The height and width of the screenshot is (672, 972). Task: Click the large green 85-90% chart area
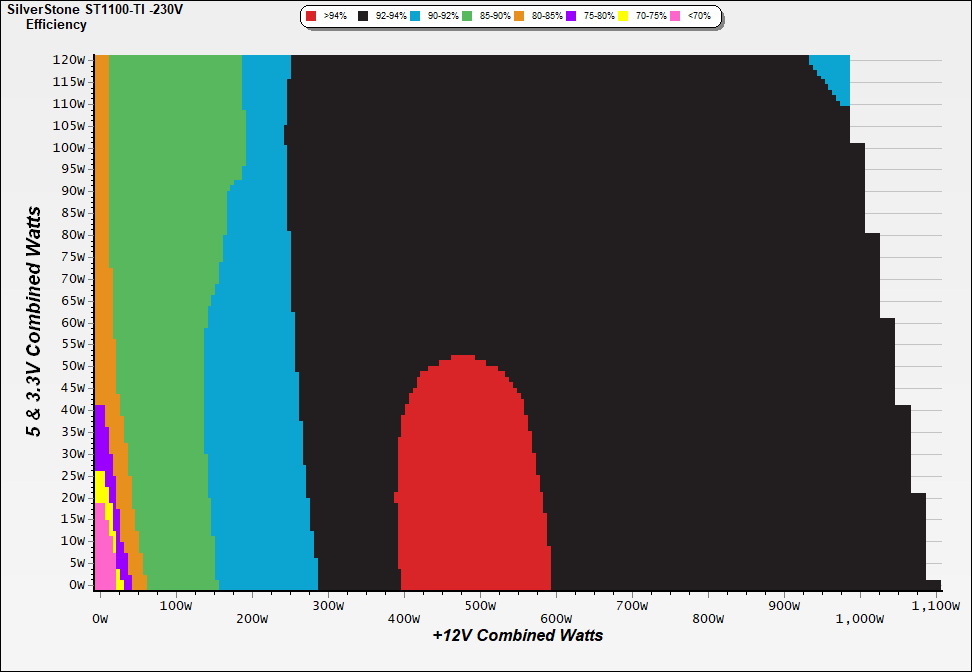pyautogui.click(x=170, y=300)
